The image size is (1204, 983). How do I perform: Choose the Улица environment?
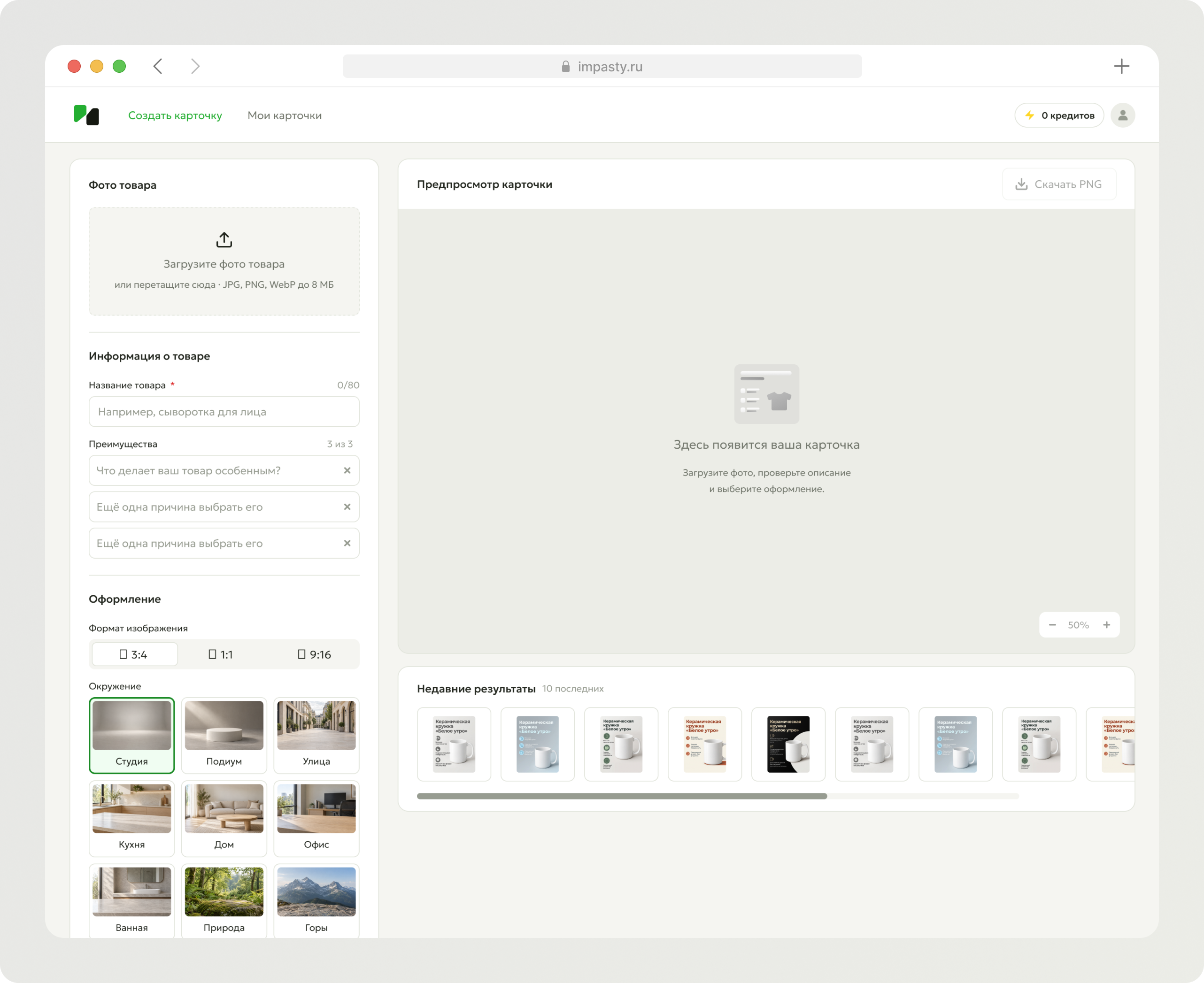316,736
